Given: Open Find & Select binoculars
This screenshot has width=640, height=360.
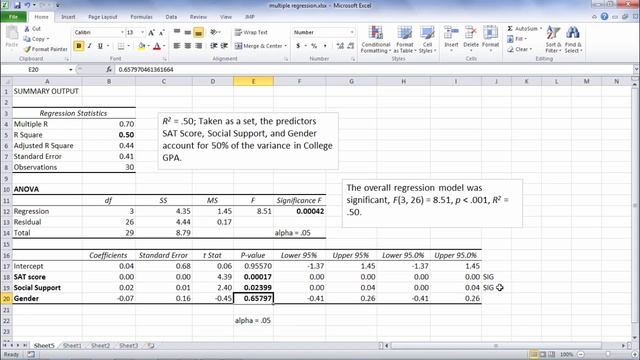Looking at the screenshot, I should (x=573, y=39).
